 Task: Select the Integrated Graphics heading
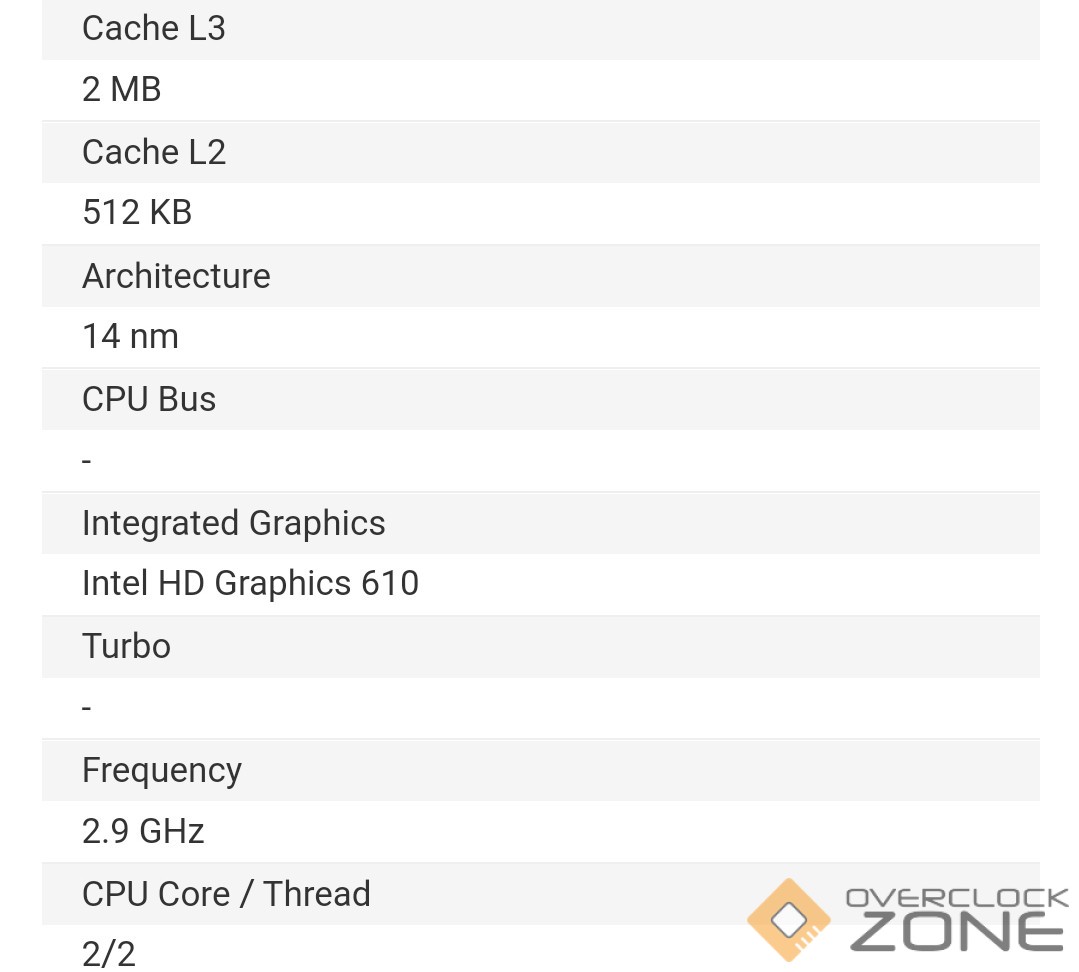tap(233, 523)
